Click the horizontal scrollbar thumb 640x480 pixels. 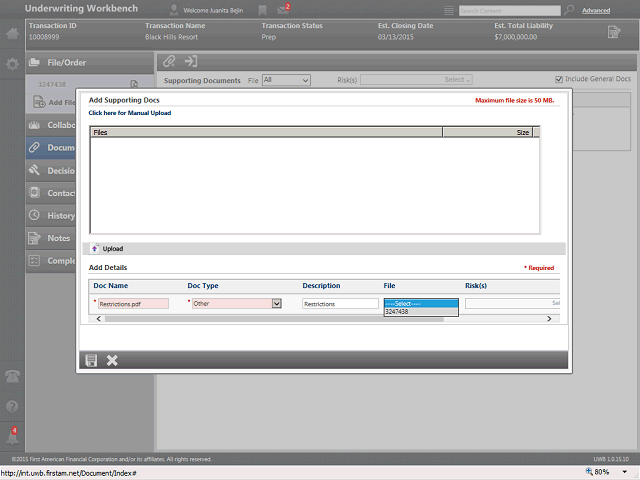(274, 319)
